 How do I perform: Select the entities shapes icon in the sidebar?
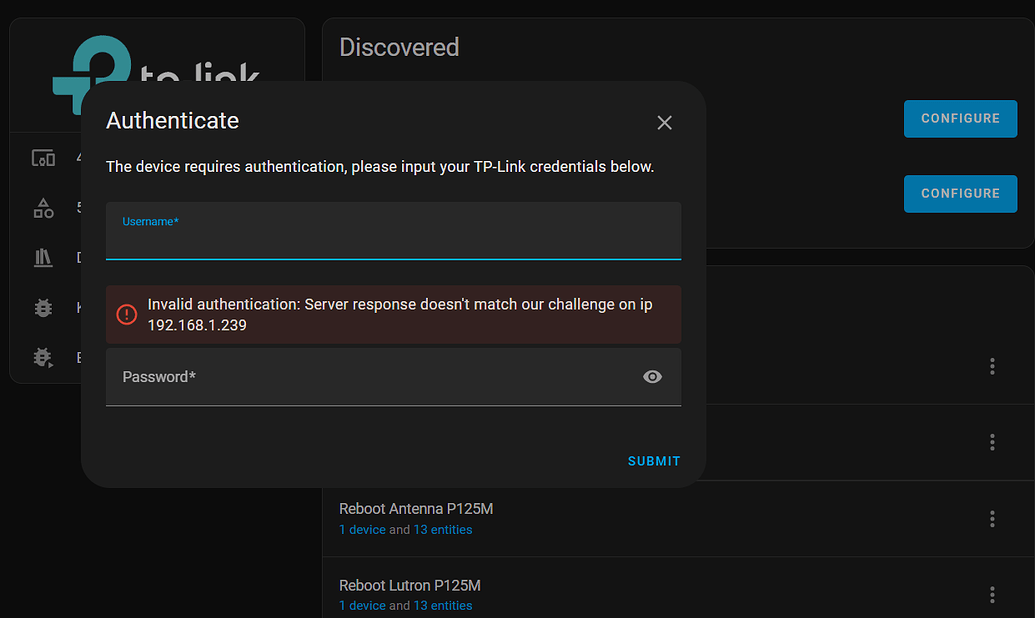tap(43, 208)
